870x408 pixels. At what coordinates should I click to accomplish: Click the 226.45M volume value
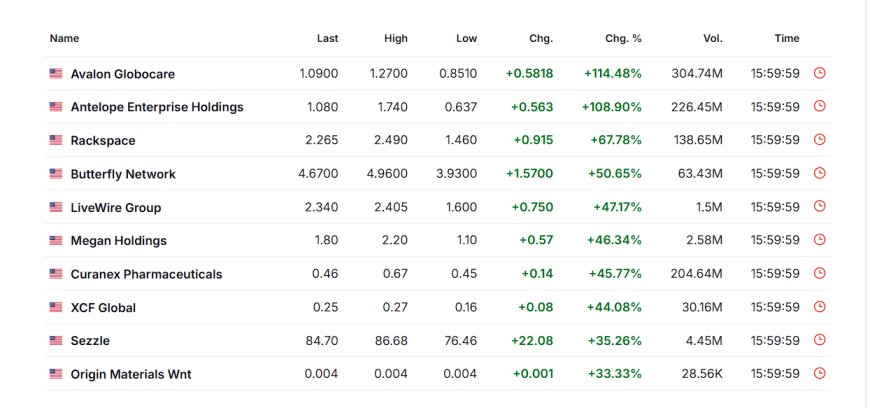click(697, 107)
